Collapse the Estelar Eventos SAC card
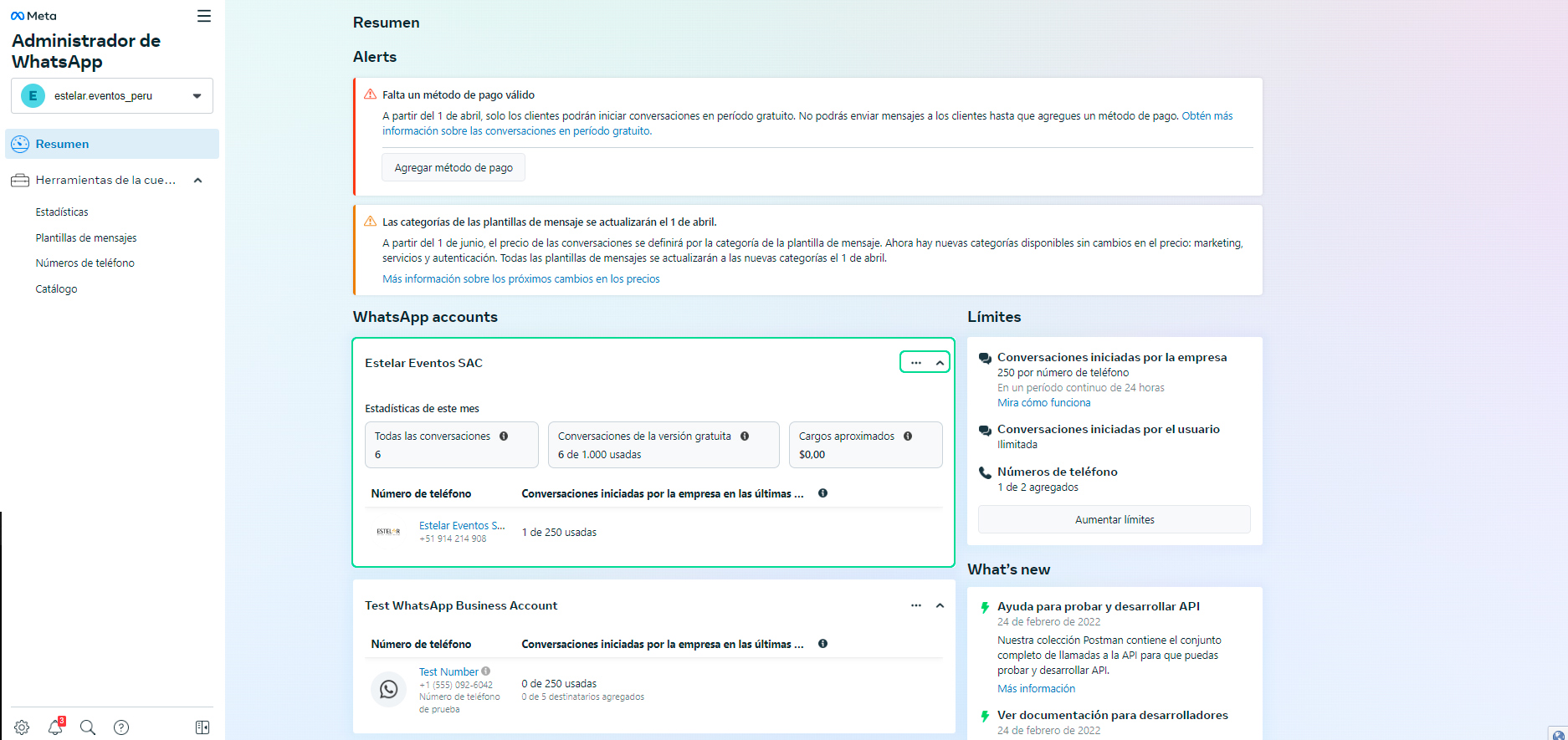 tap(940, 363)
